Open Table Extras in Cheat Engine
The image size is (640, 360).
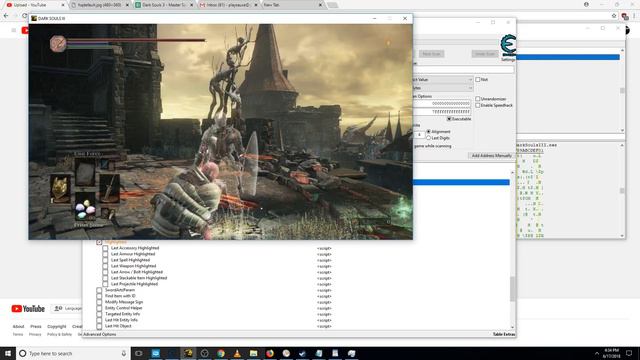click(504, 334)
